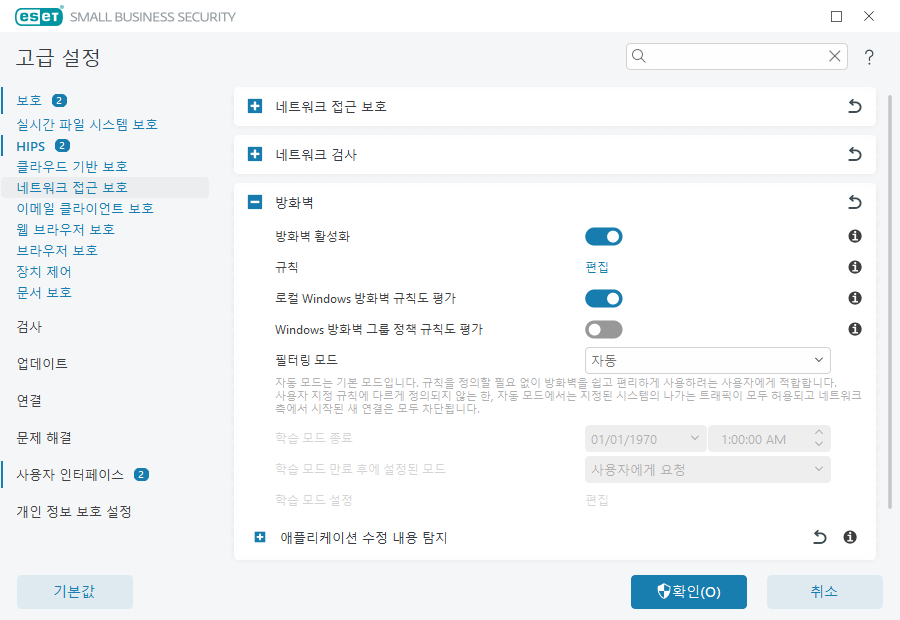Viewport: 900px width, 620px height.
Task: Reset the 네트워크 검사 section with the undo arrow
Action: pos(854,154)
